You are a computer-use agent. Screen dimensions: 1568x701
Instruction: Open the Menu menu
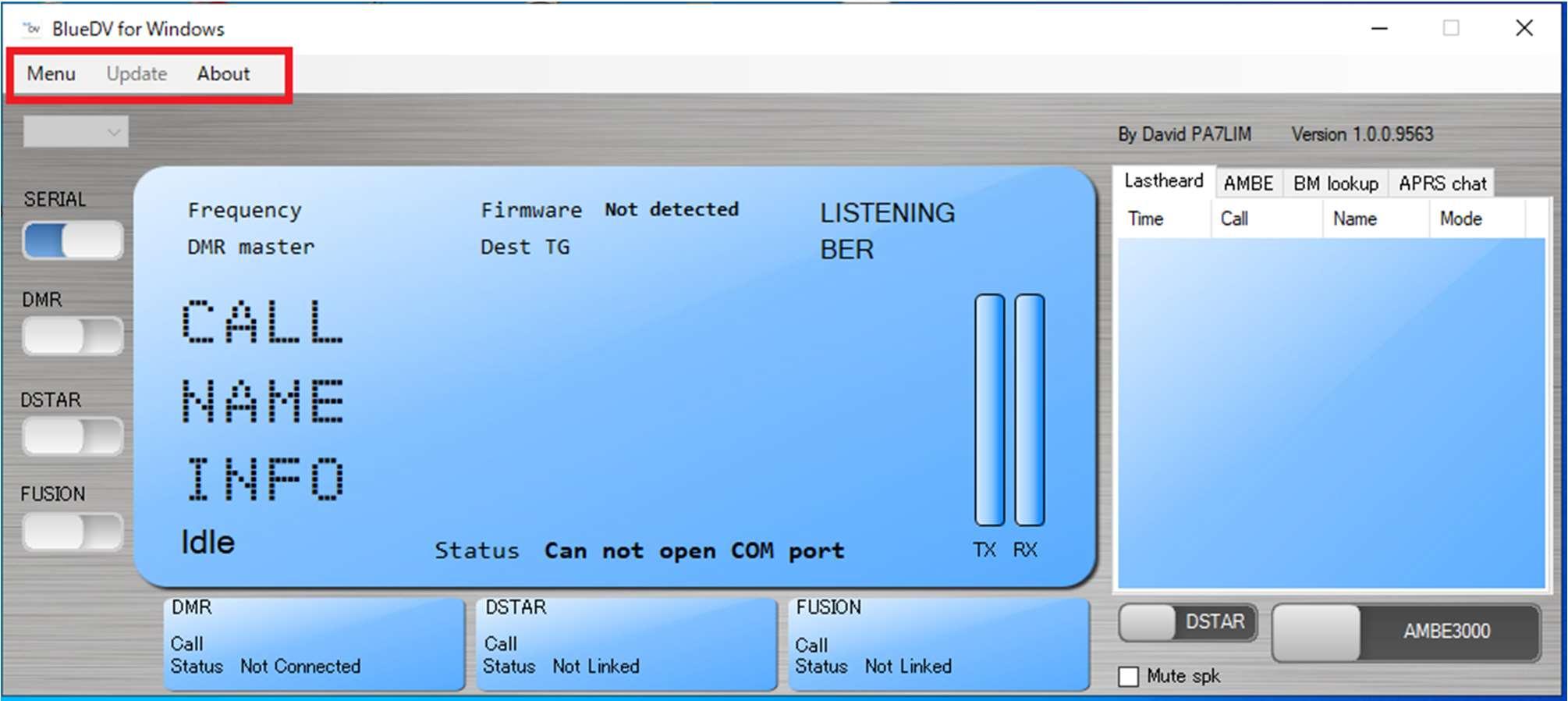[x=51, y=74]
